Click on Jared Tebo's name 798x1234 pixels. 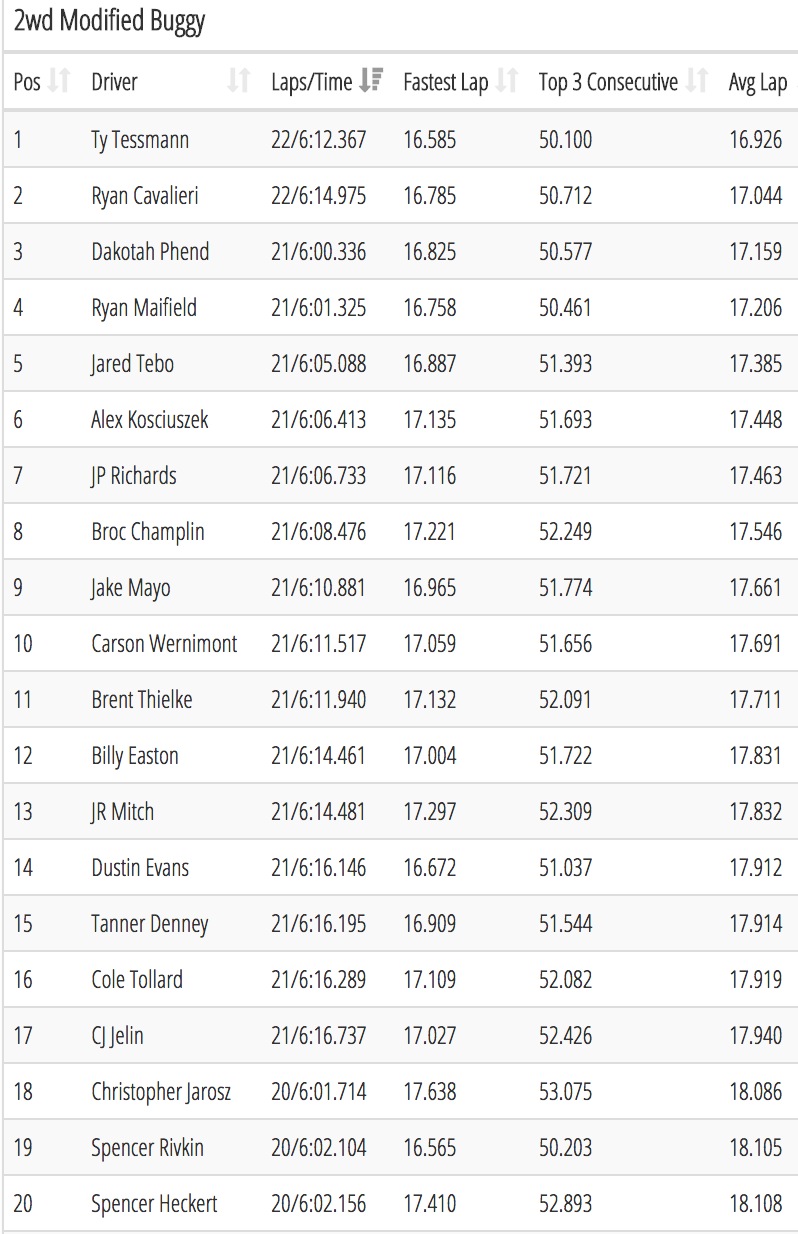132,363
